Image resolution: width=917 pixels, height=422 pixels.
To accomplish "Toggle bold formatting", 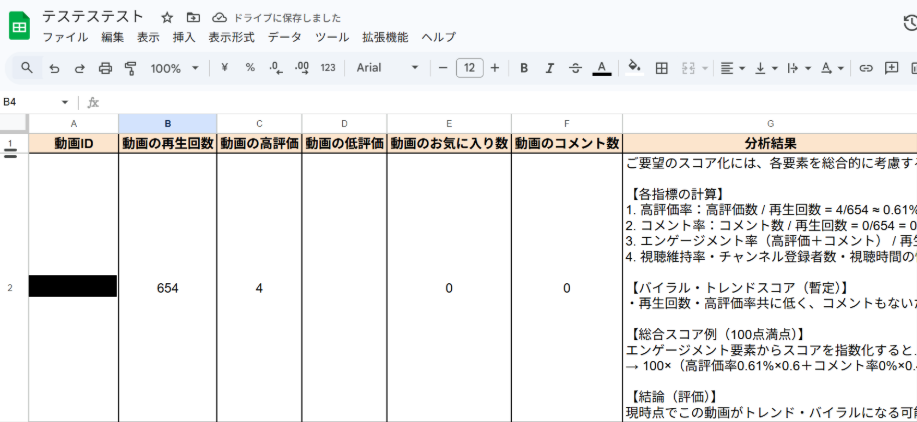I will coord(524,68).
